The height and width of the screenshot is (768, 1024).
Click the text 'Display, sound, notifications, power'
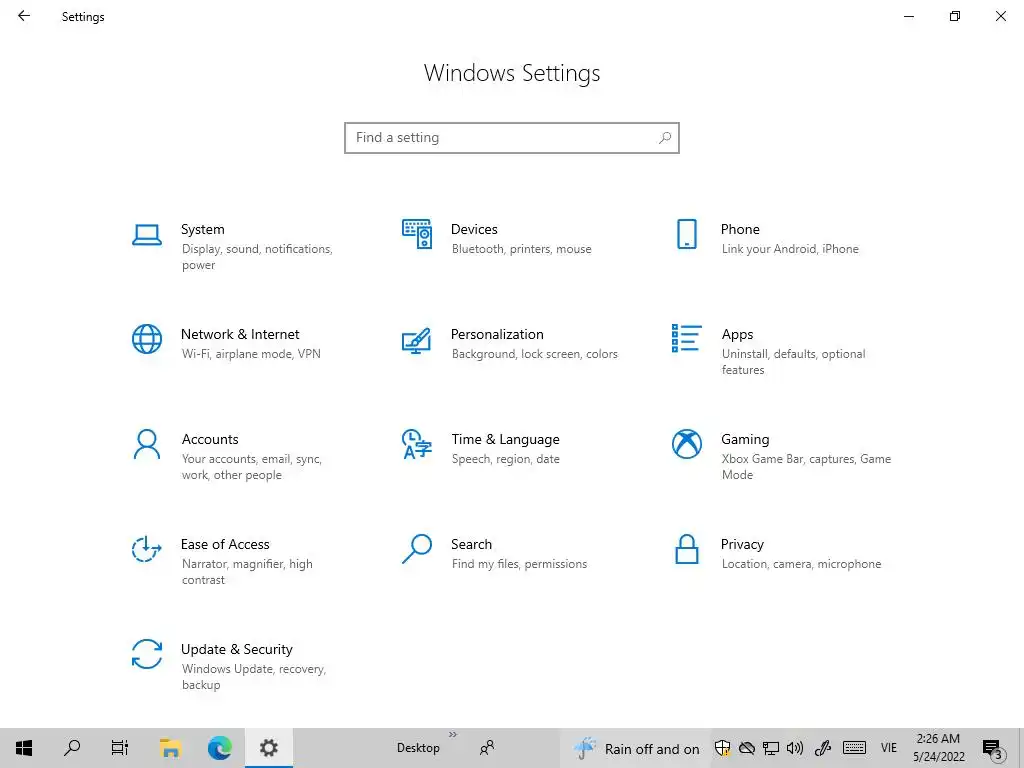point(257,257)
